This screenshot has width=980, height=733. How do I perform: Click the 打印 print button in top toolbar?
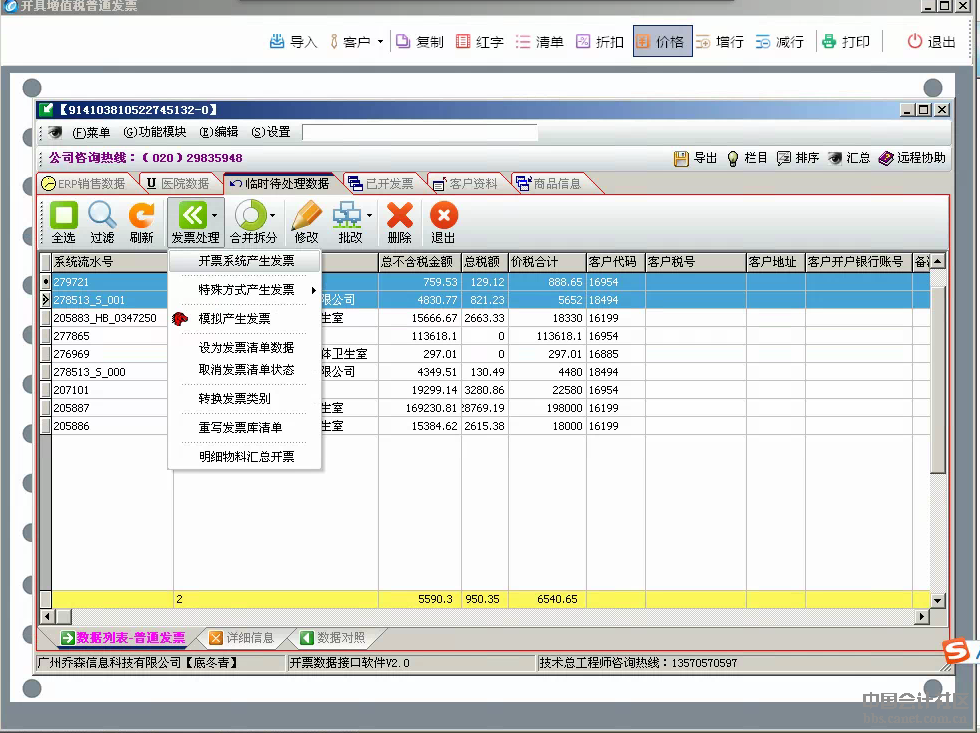click(845, 42)
